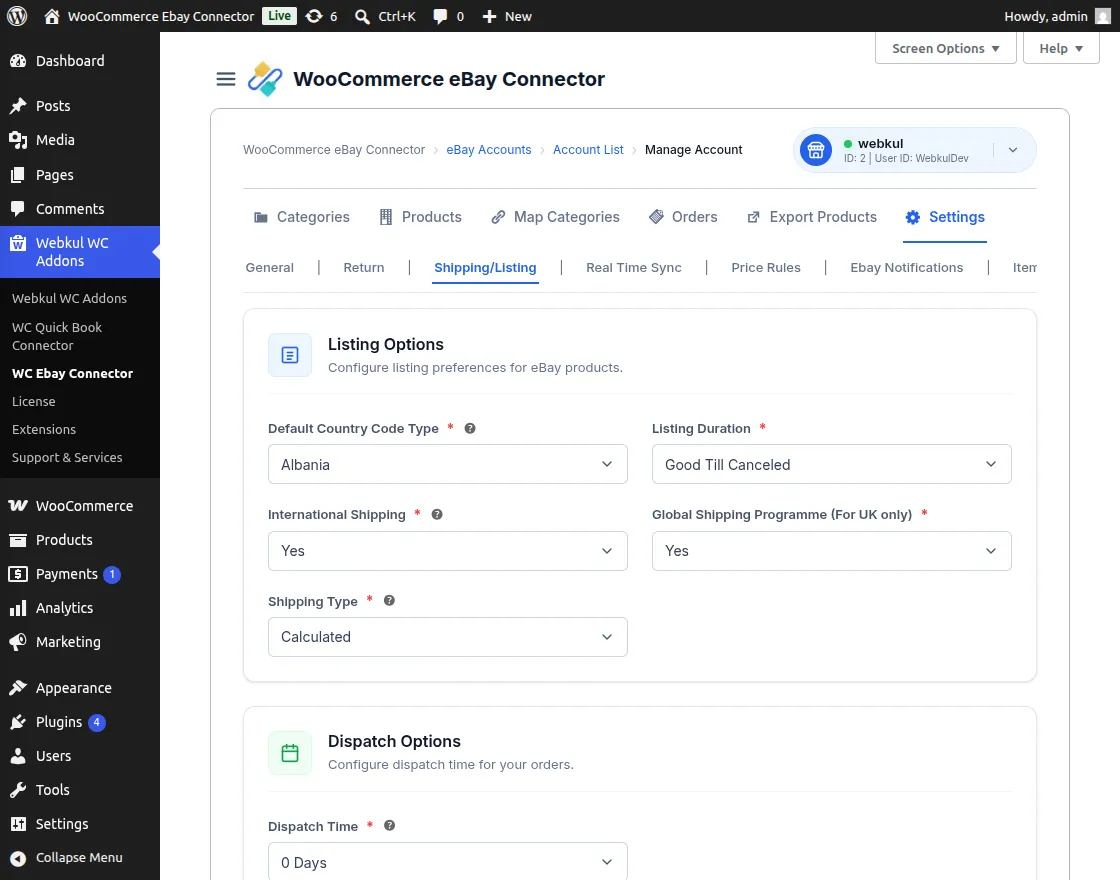Click the Live status badge
The height and width of the screenshot is (880, 1120).
click(x=279, y=16)
